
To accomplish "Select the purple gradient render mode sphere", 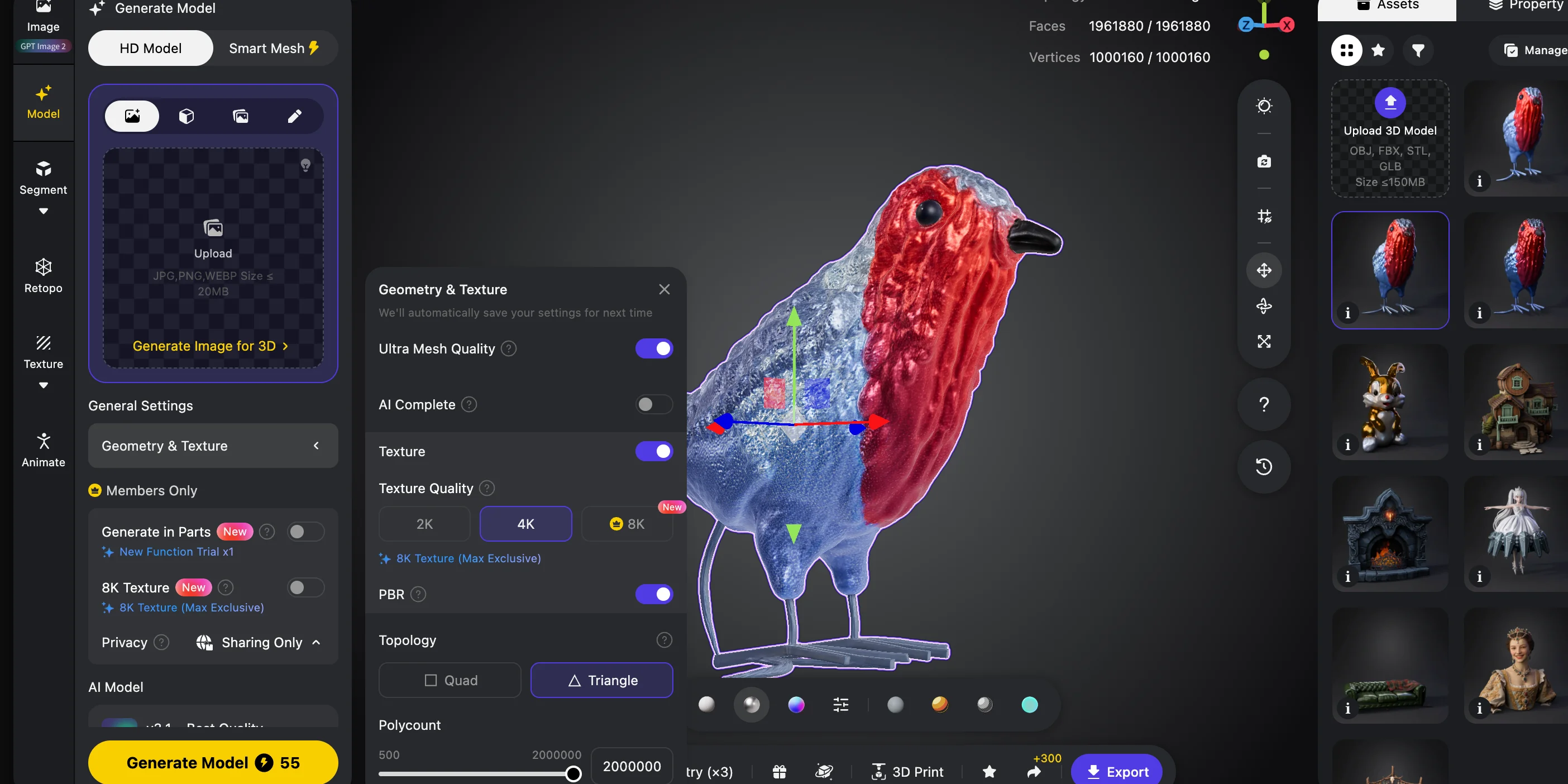I will pyautogui.click(x=796, y=705).
